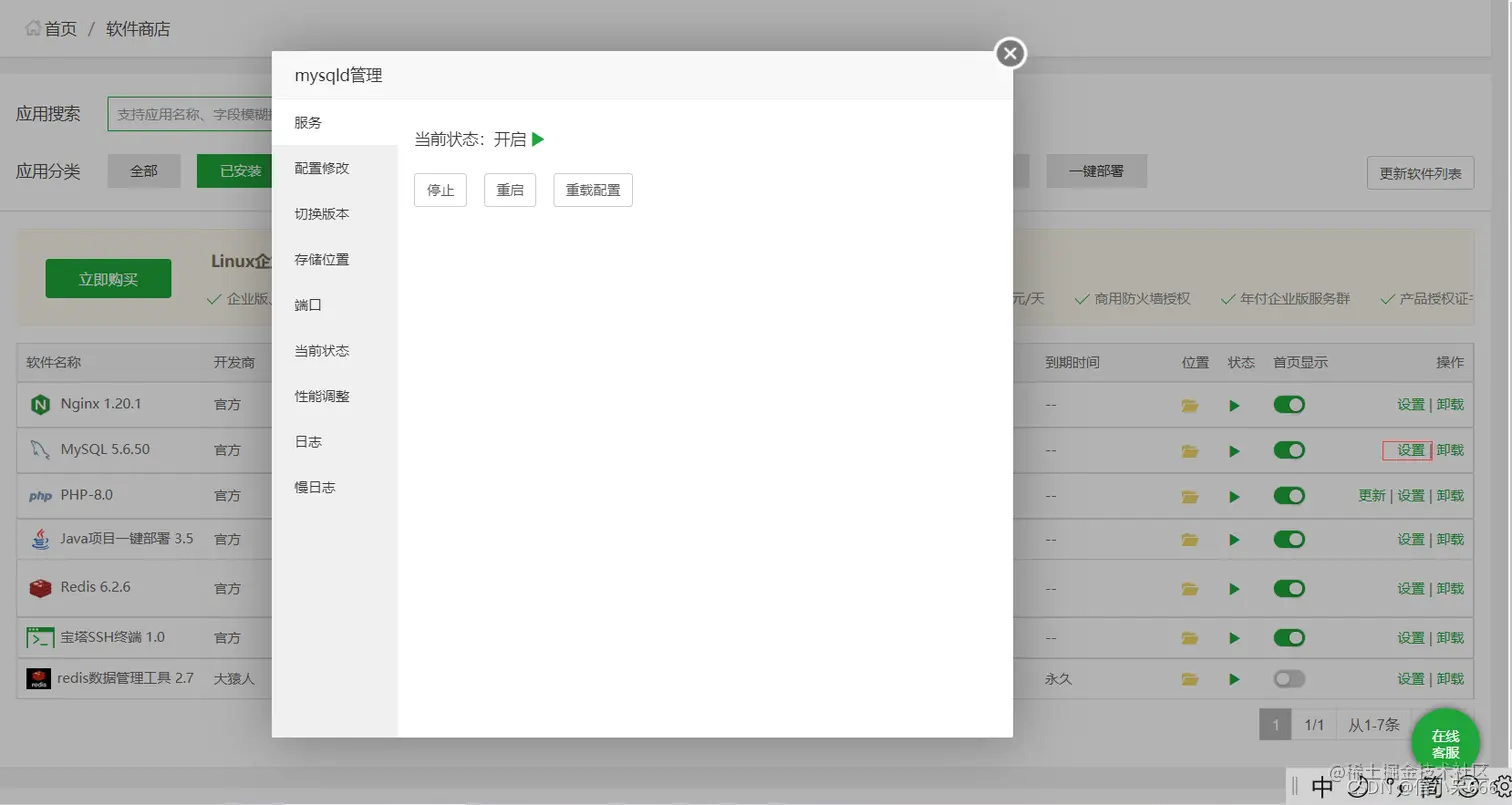
Task: Click redis数据管理工具 row status play icon
Action: click(x=1235, y=679)
